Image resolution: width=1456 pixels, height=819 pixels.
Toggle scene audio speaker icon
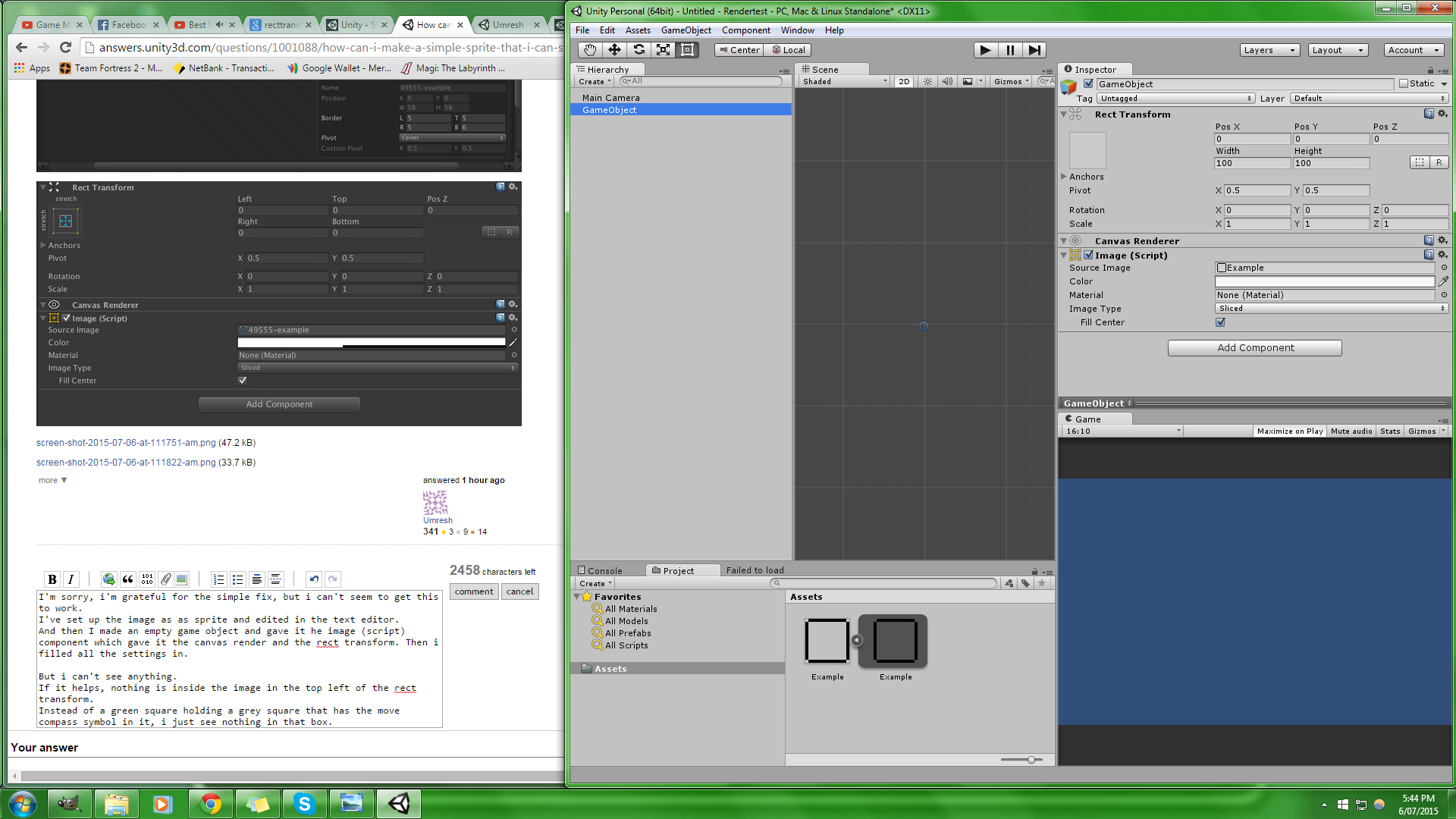[x=947, y=81]
